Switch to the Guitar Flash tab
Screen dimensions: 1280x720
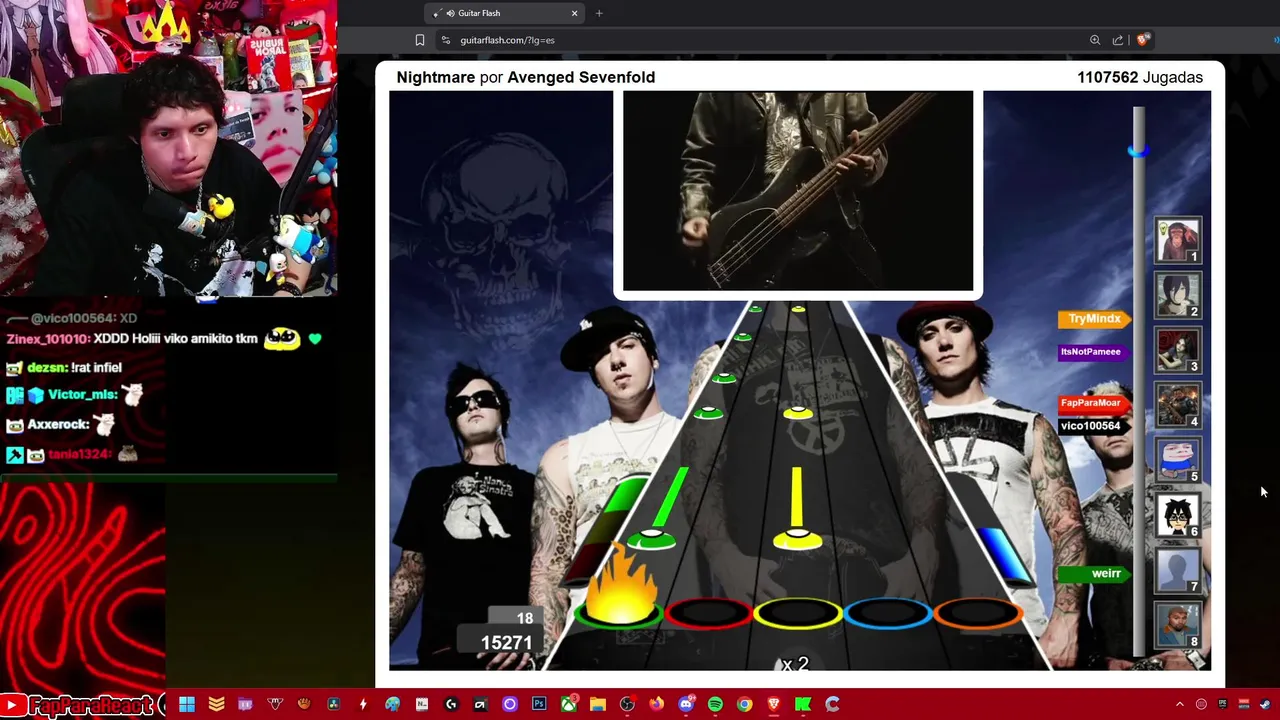503,13
